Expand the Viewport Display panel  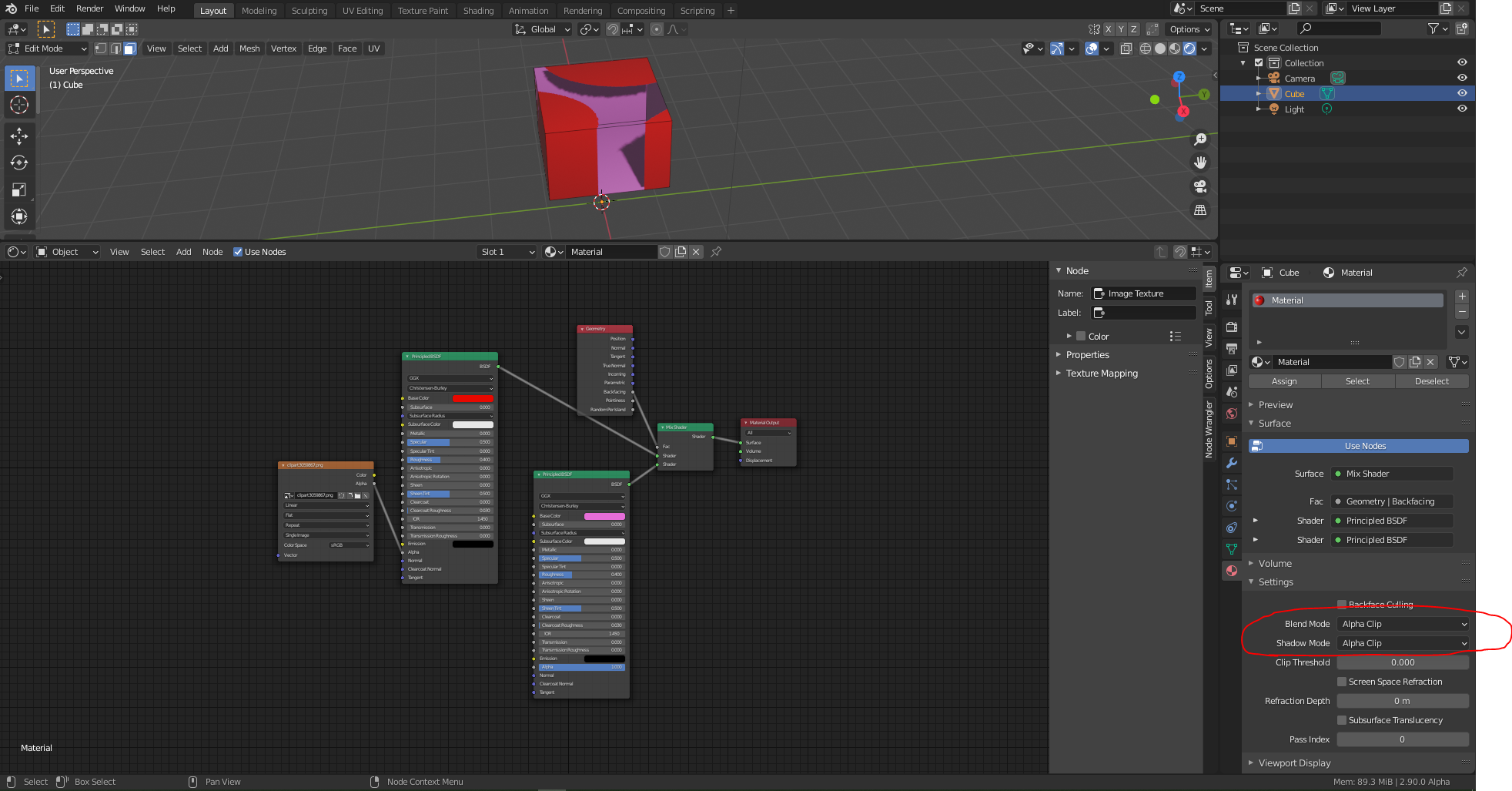click(1294, 763)
